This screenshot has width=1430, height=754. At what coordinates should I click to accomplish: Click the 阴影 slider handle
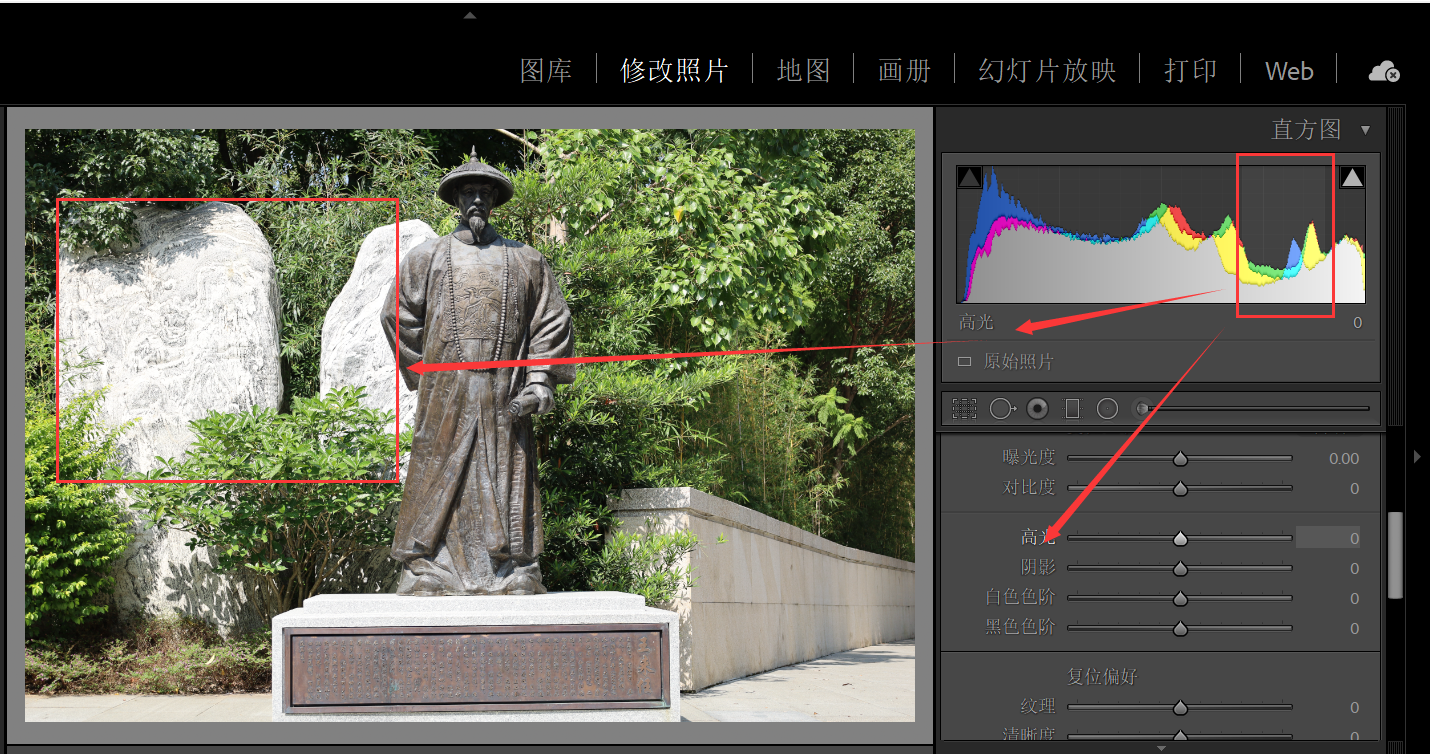[x=1180, y=569]
